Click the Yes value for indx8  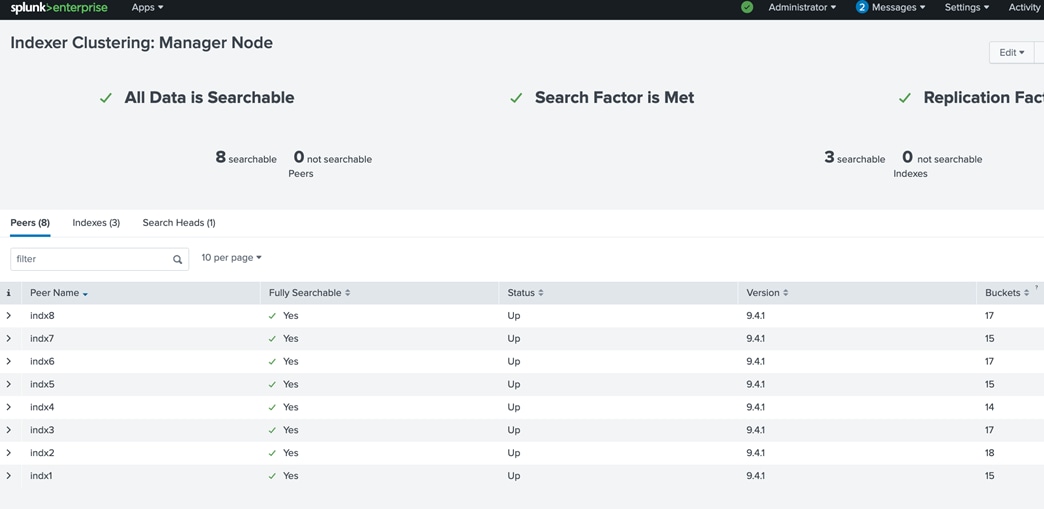click(x=290, y=316)
